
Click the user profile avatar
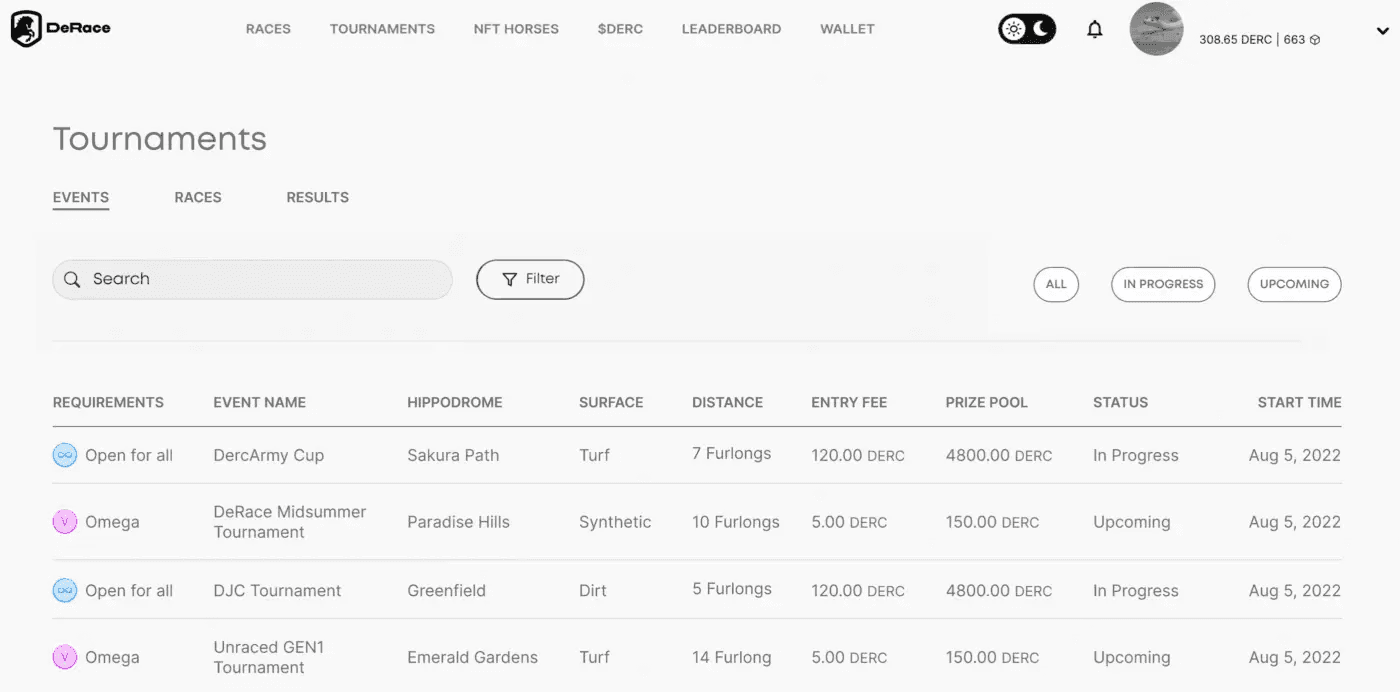pyautogui.click(x=1156, y=30)
